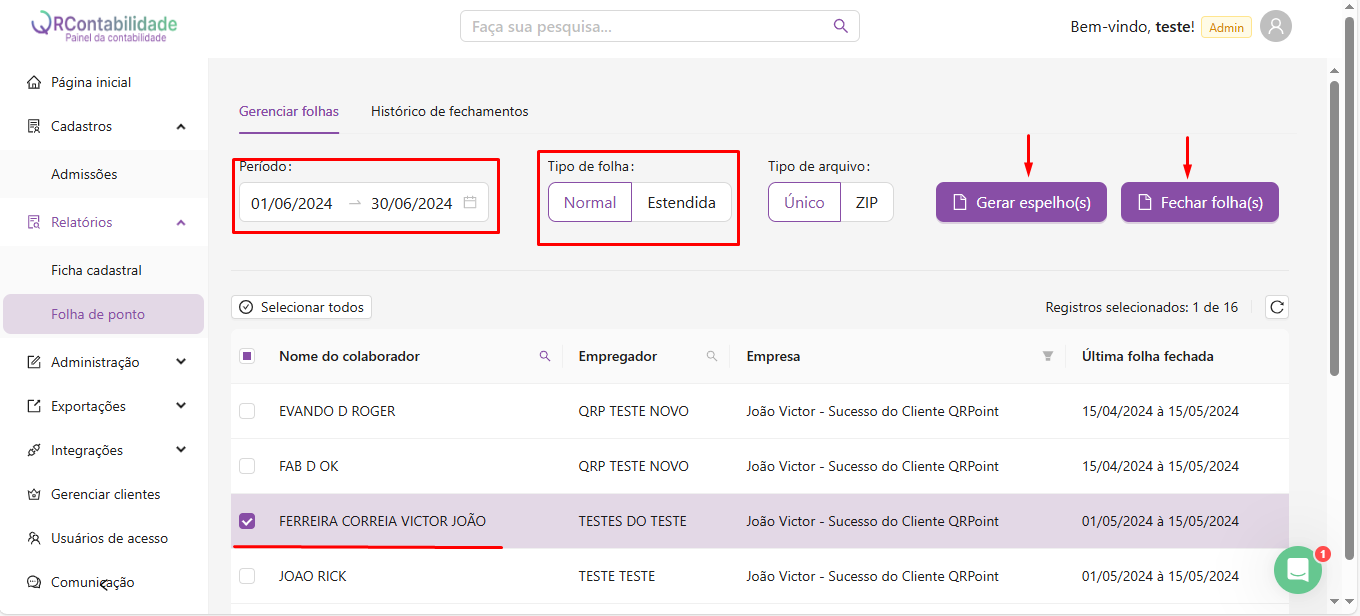Expand the Administração sidebar menu
This screenshot has width=1360, height=616.
181,362
